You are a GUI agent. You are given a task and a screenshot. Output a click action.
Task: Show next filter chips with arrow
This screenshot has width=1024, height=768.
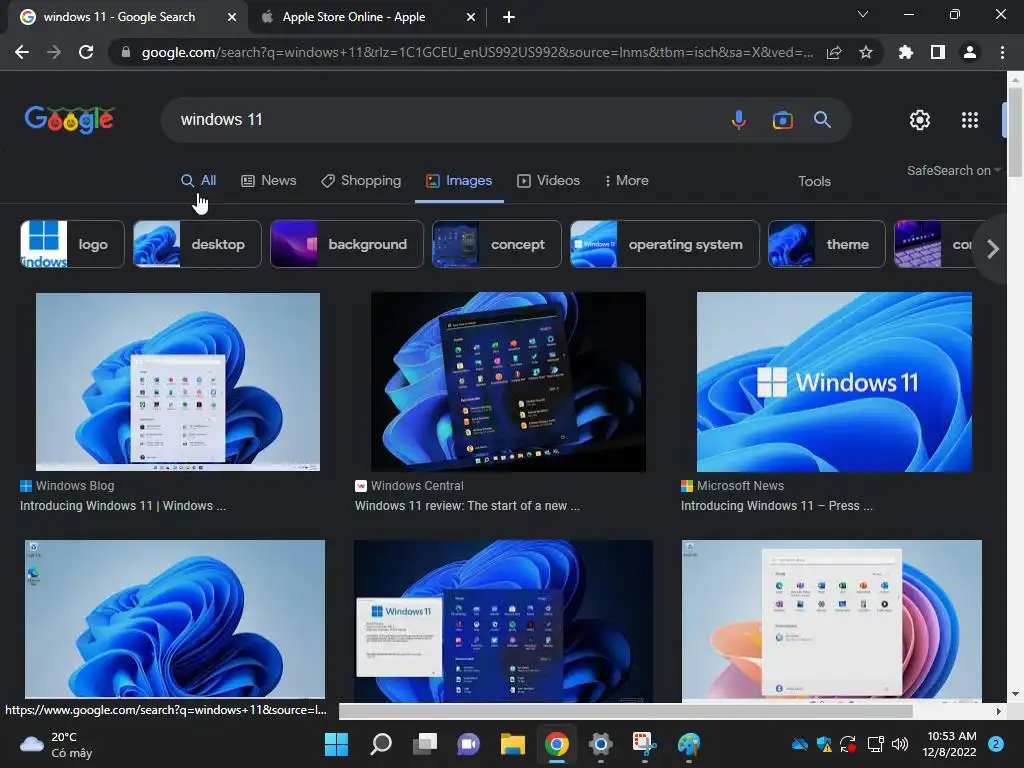tap(993, 249)
